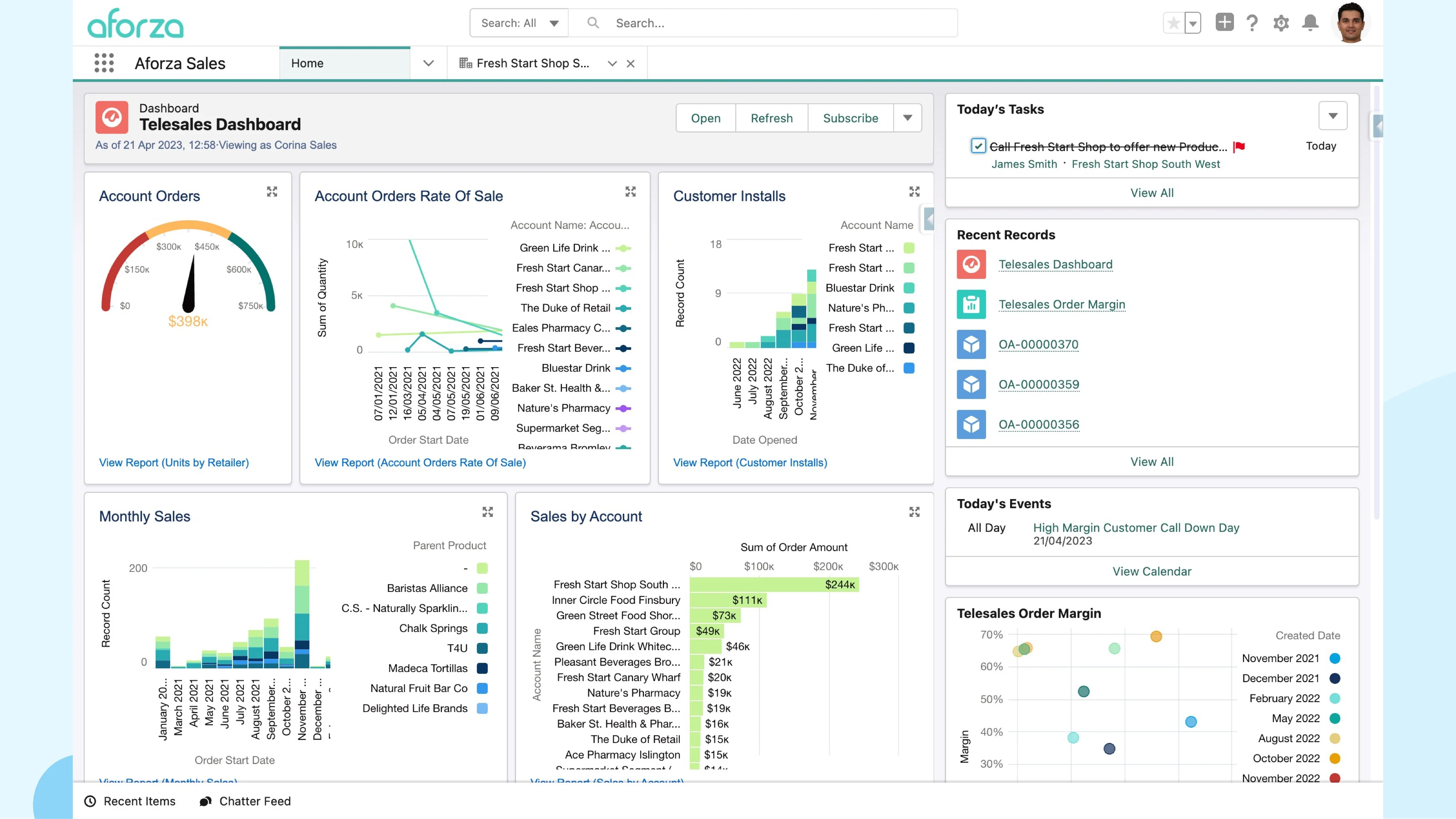Open View Report (Customer Installs)
The width and height of the screenshot is (1456, 819).
[750, 462]
